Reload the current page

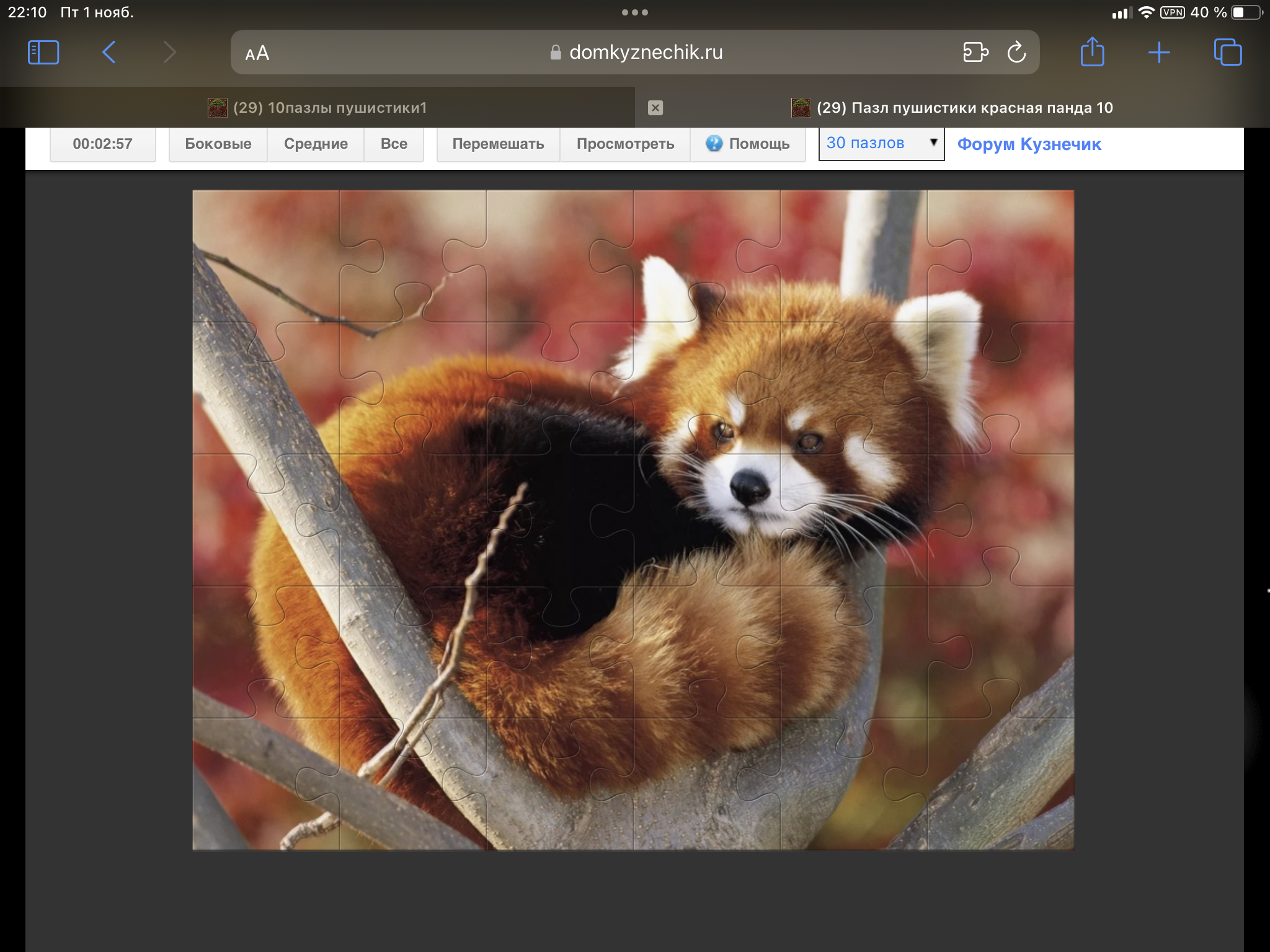[x=1017, y=52]
